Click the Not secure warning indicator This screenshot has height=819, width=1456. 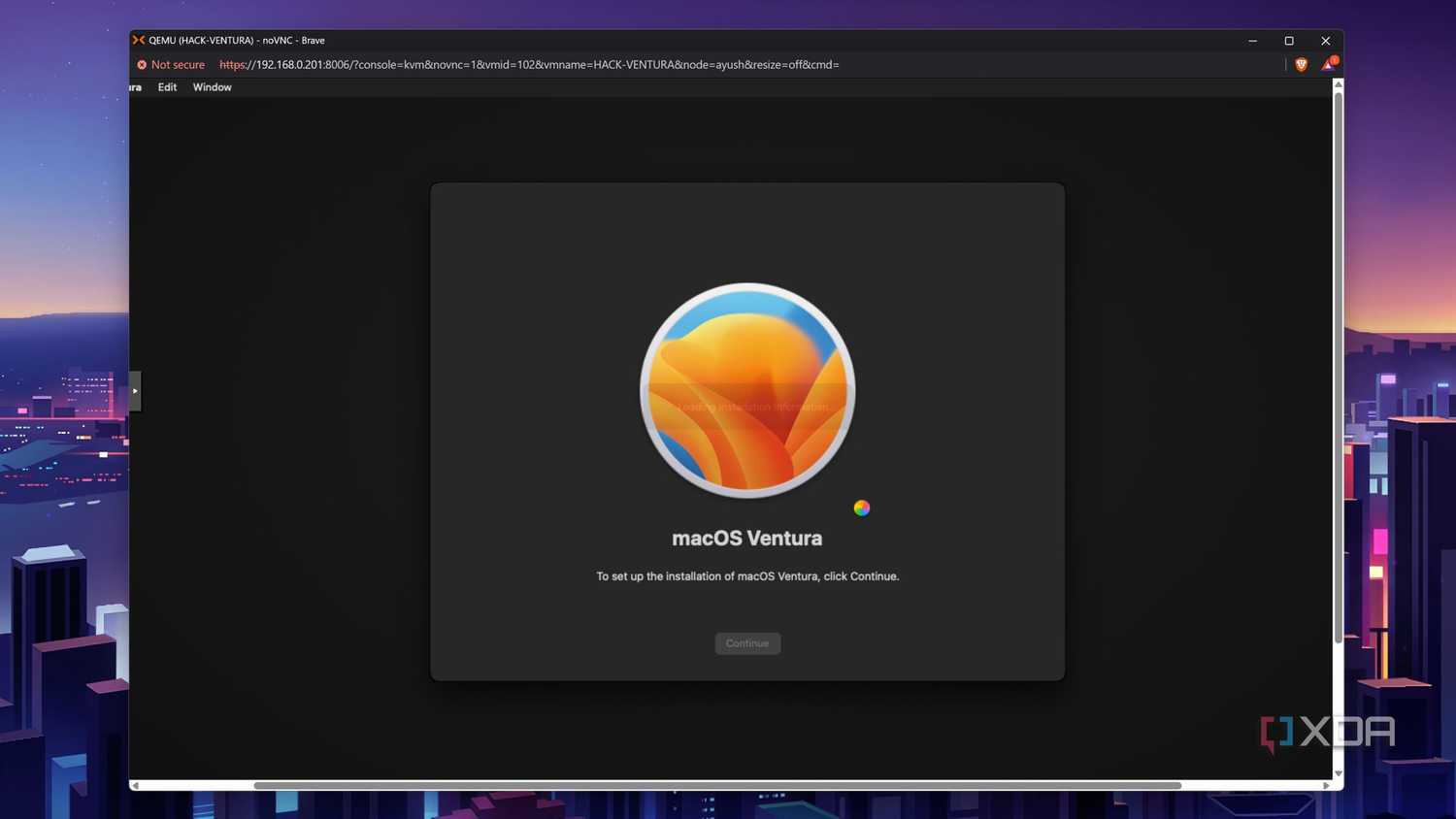171,65
